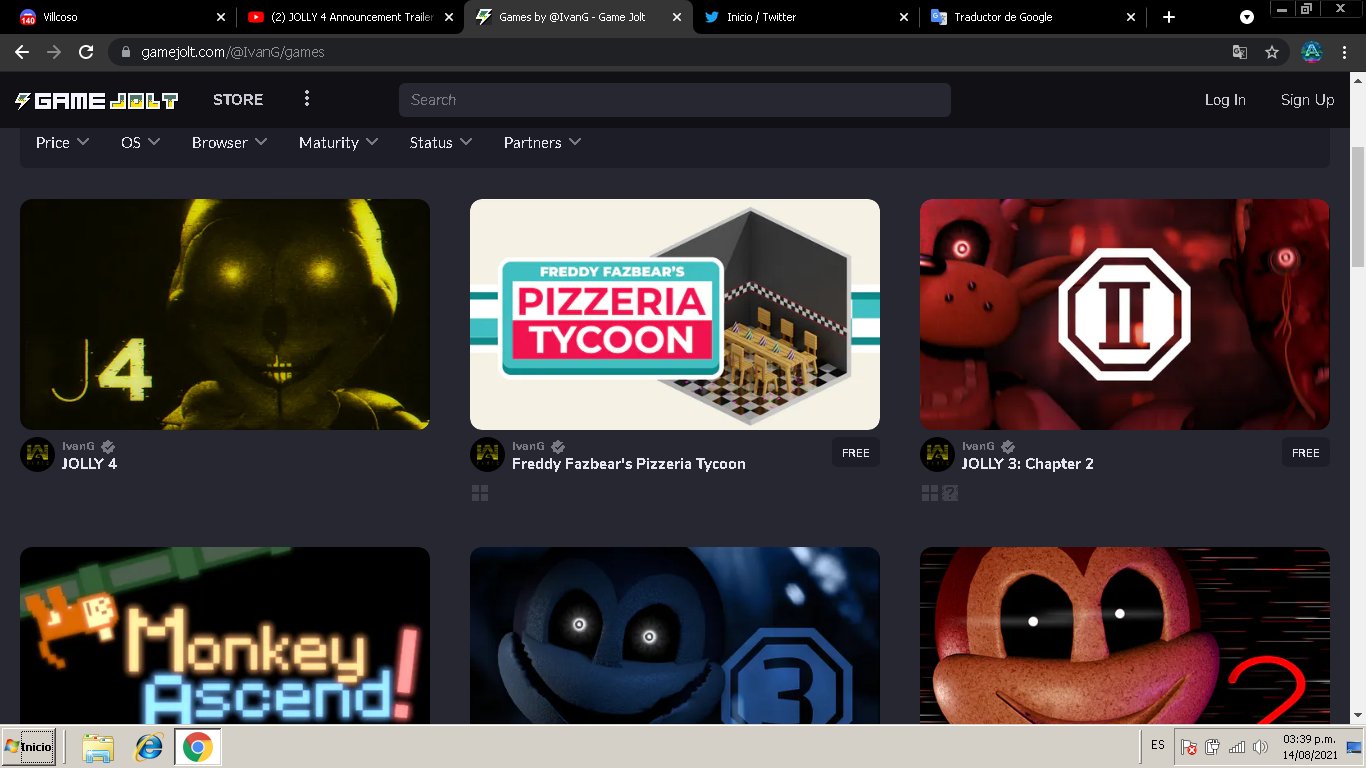Image resolution: width=1366 pixels, height=768 pixels.
Task: Click the Log In link
Action: (1225, 100)
